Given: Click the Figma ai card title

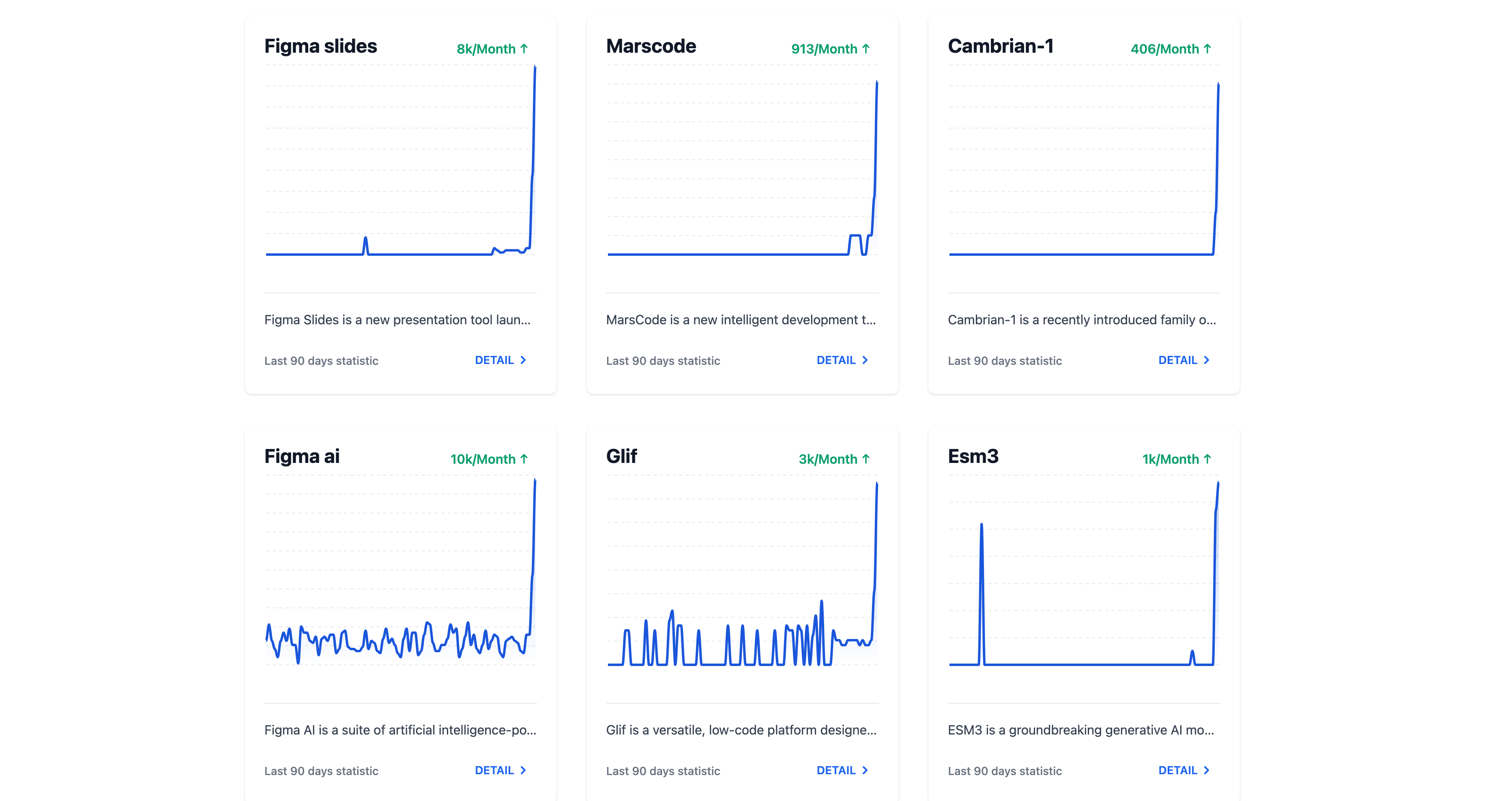Looking at the screenshot, I should (302, 456).
